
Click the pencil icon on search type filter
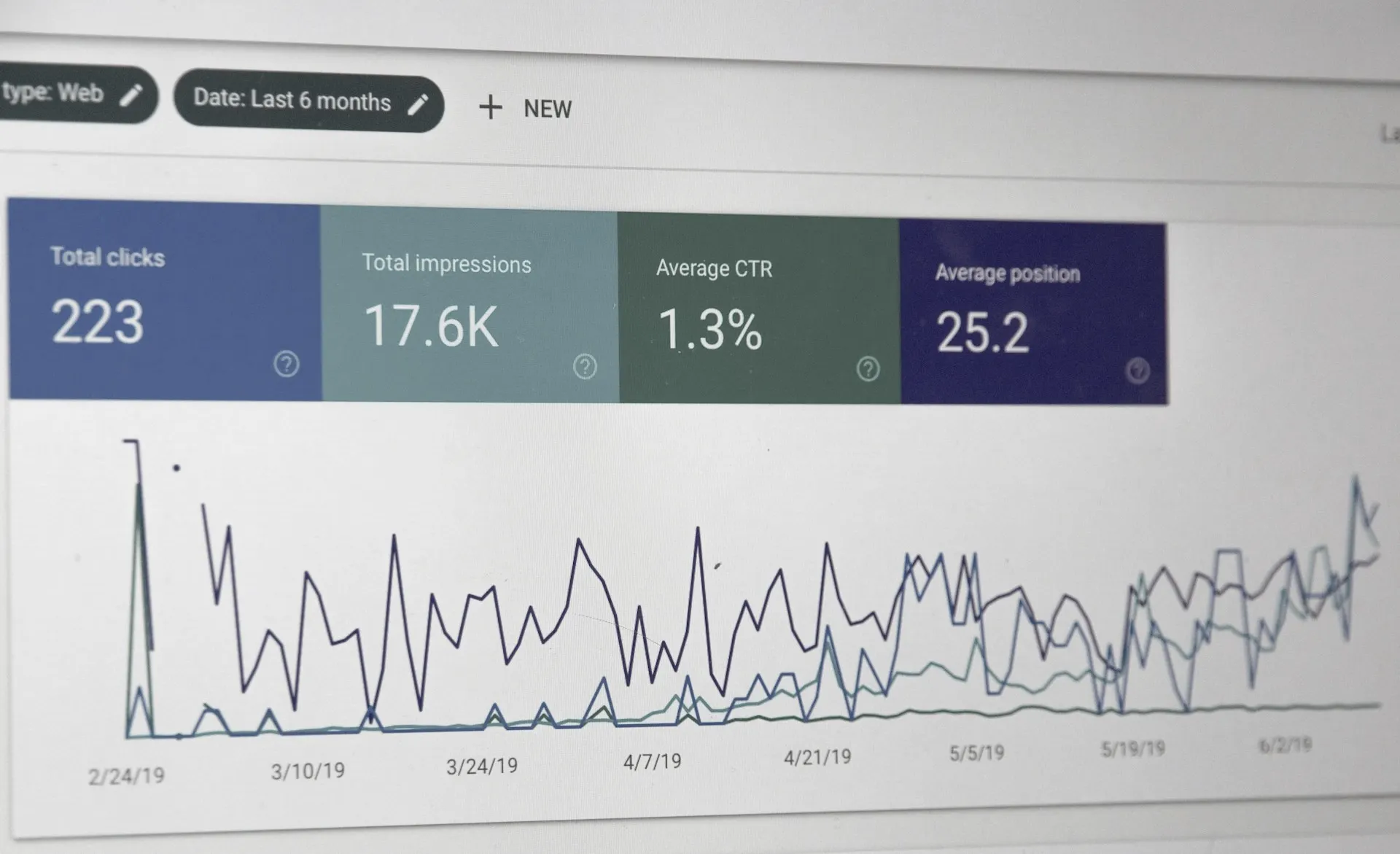(x=131, y=96)
